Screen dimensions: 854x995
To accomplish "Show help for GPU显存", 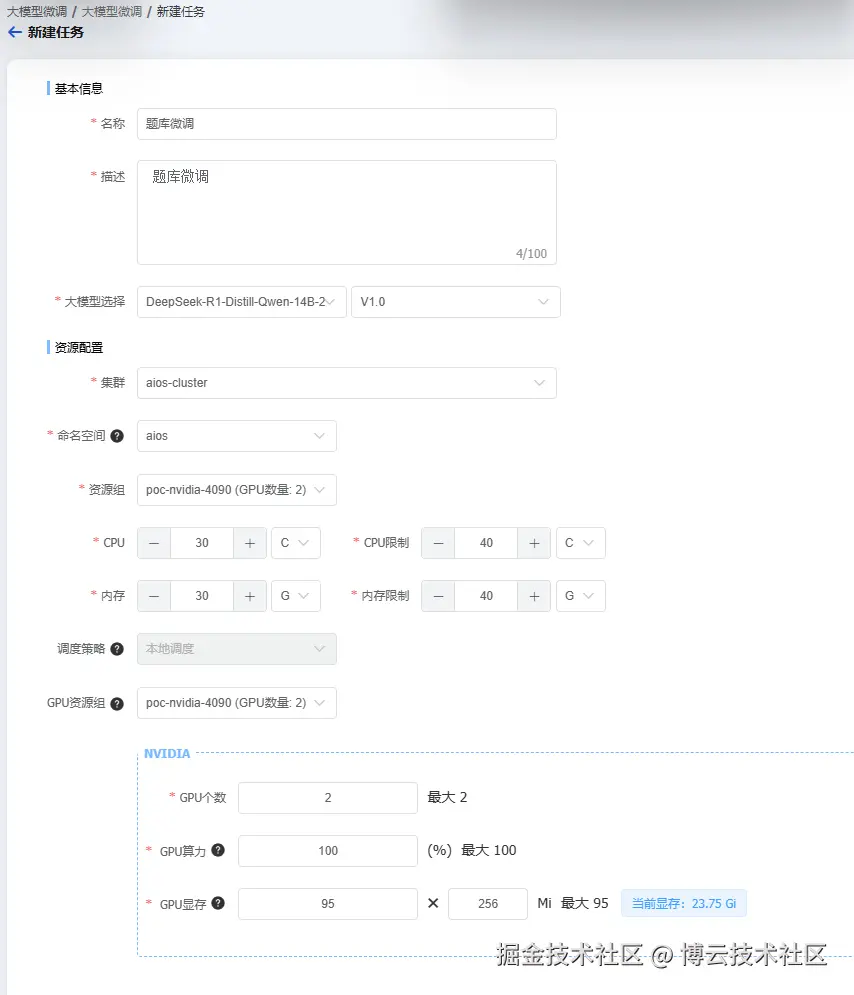I will coord(218,904).
